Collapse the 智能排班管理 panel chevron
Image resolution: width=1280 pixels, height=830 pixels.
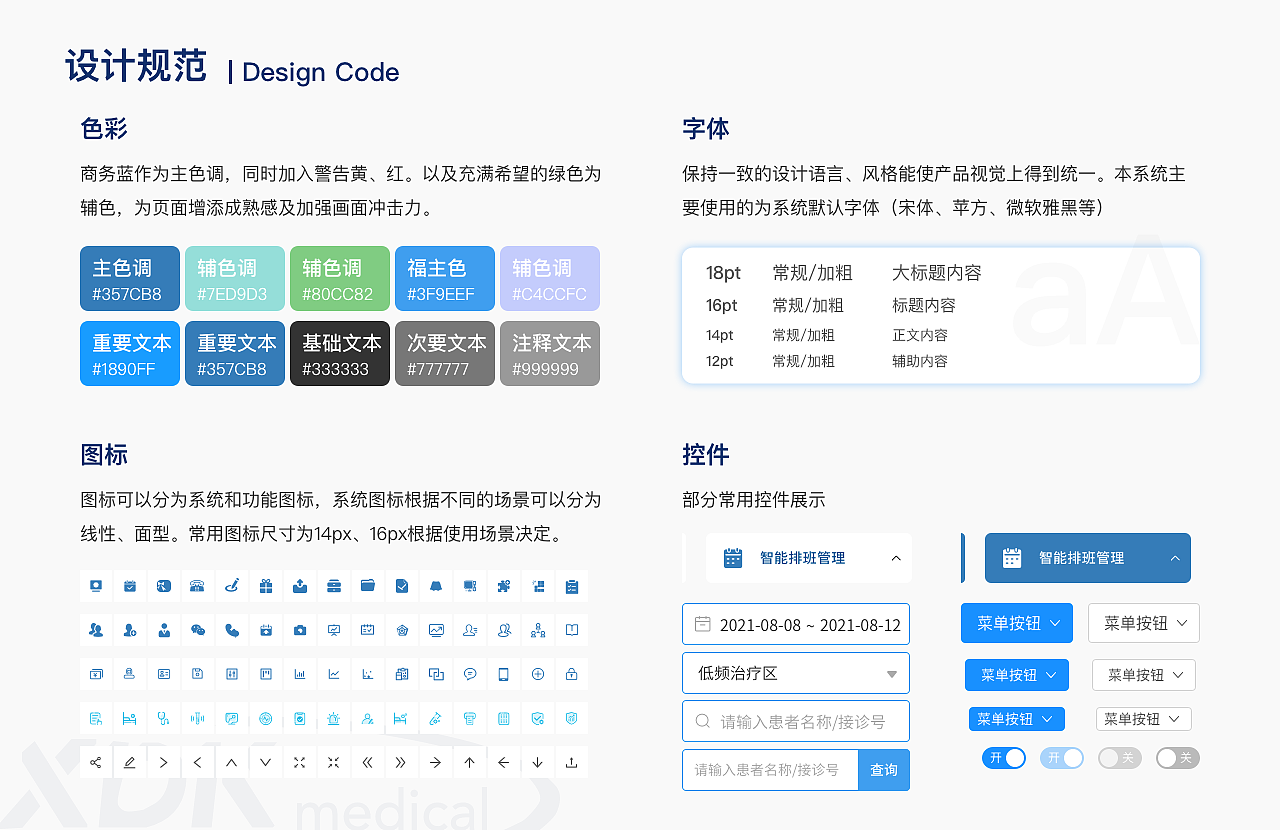coord(897,557)
